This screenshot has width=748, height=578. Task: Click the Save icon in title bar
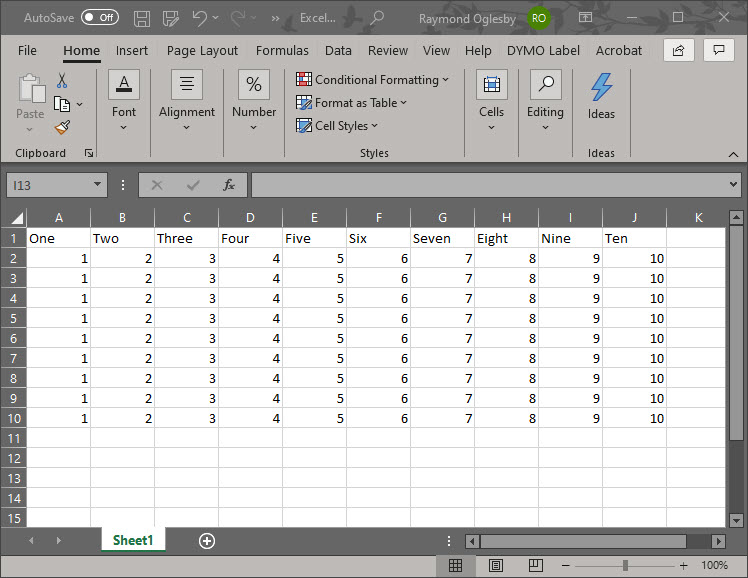[x=142, y=19]
